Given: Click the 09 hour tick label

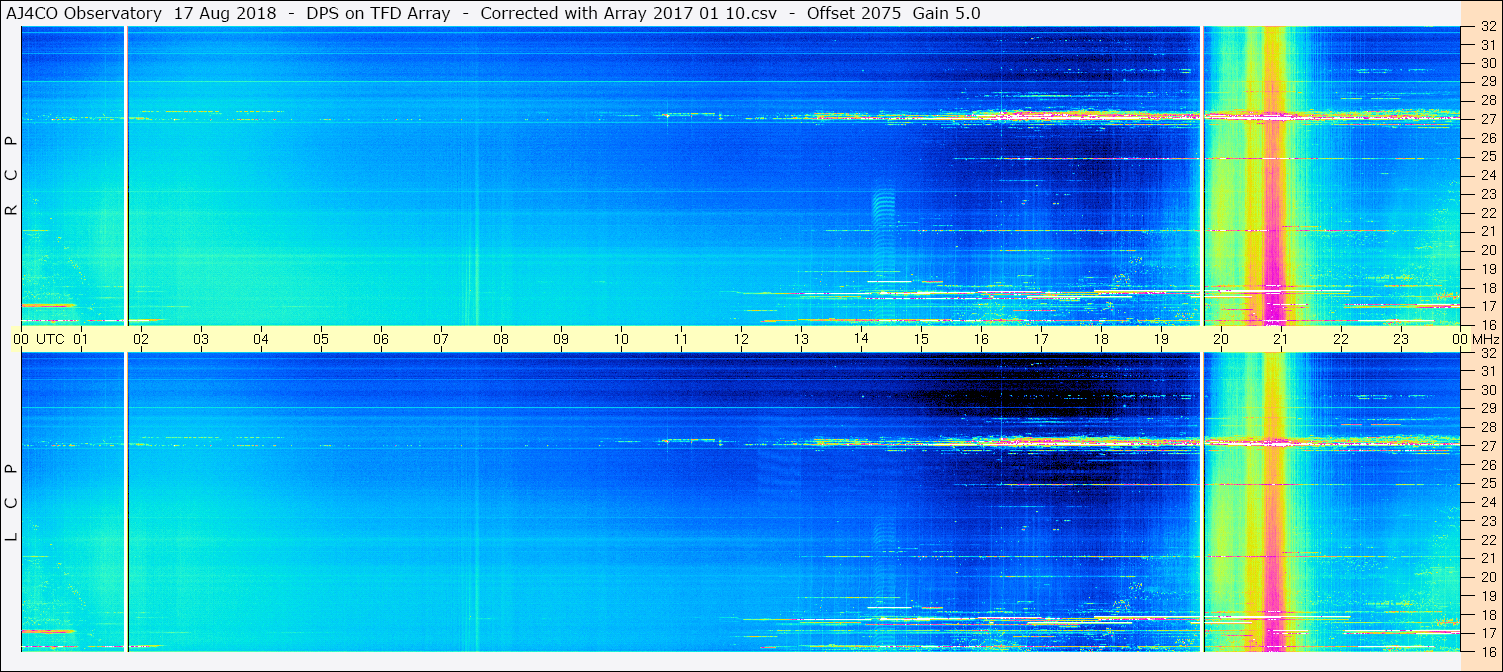Looking at the screenshot, I should click(x=561, y=339).
